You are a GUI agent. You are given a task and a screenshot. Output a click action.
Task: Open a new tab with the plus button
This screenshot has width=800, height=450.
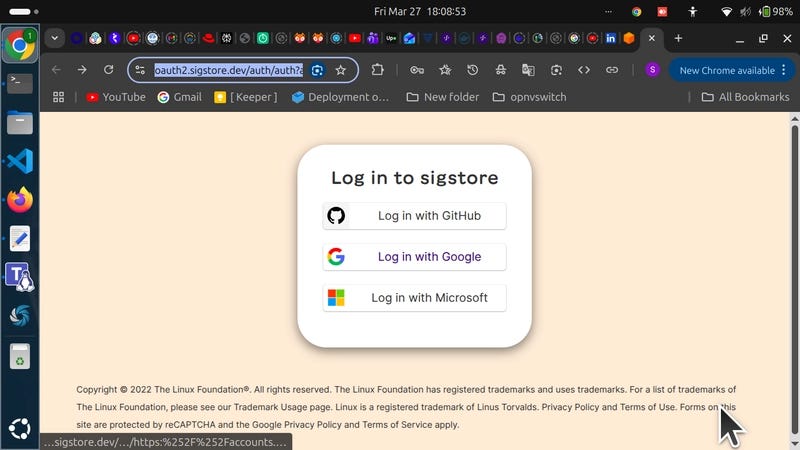click(x=678, y=38)
